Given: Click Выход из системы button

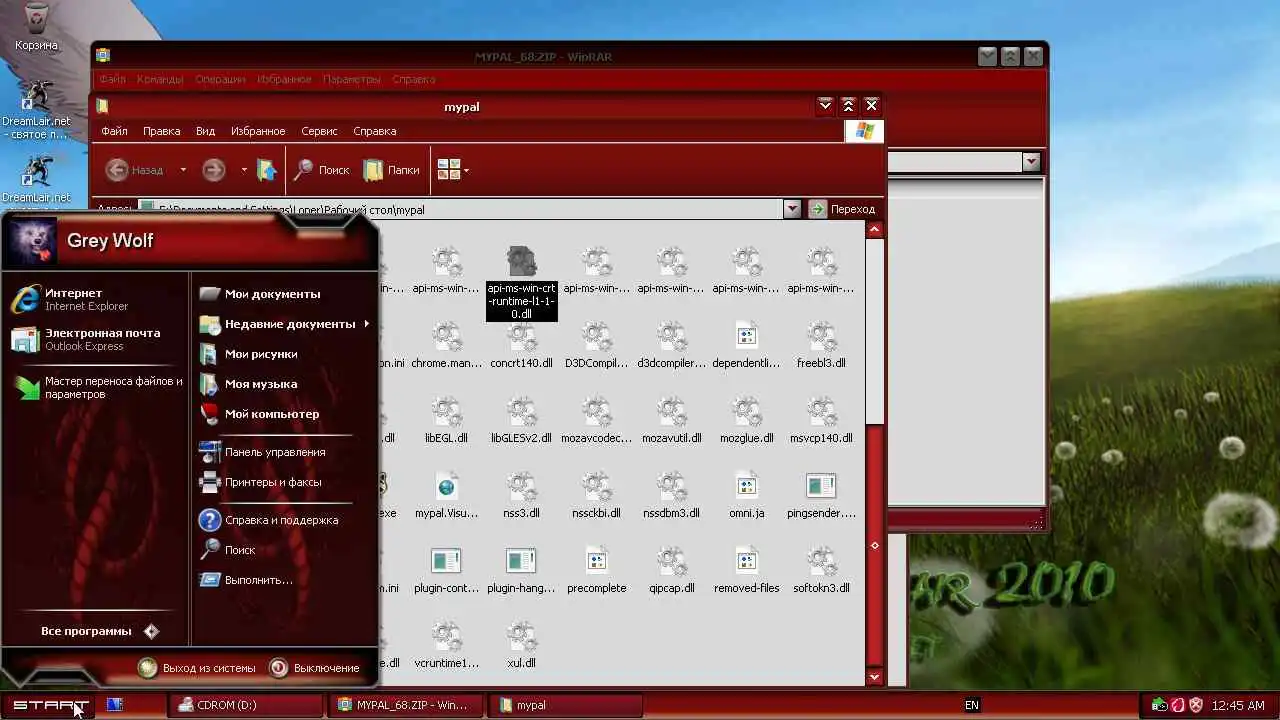Looking at the screenshot, I should click(x=197, y=668).
